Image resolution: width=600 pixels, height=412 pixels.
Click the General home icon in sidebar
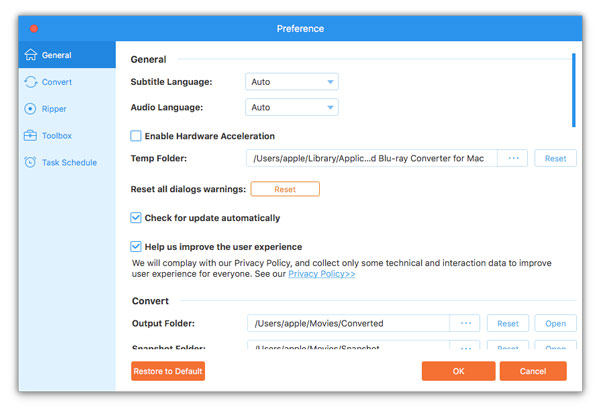(x=31, y=55)
